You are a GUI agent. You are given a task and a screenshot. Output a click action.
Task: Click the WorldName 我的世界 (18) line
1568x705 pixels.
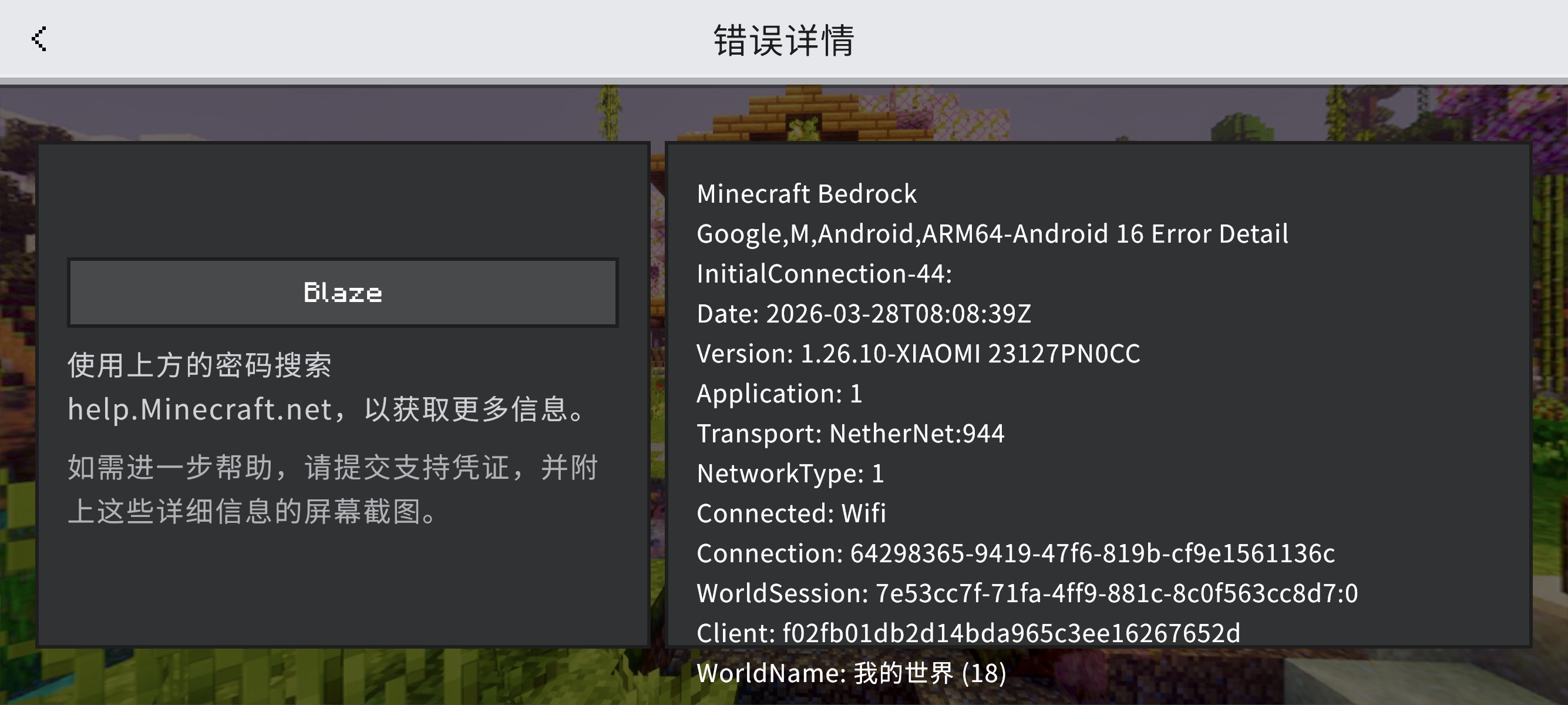850,673
